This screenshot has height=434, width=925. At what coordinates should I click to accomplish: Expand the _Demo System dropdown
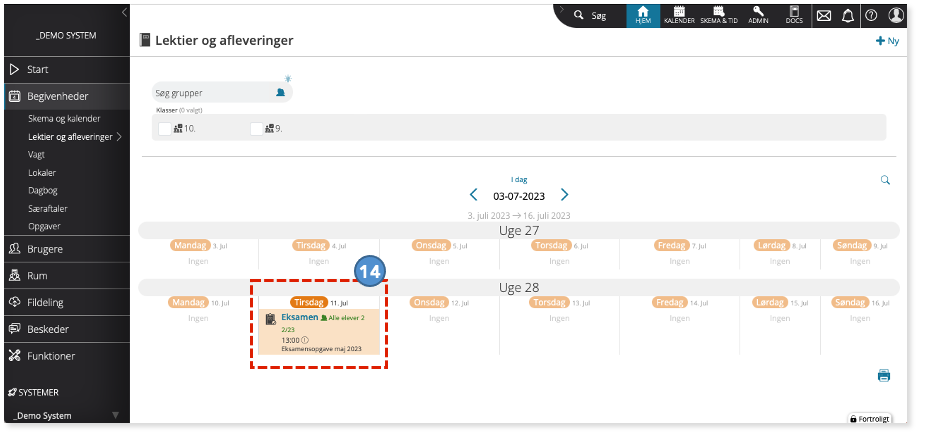coord(116,415)
